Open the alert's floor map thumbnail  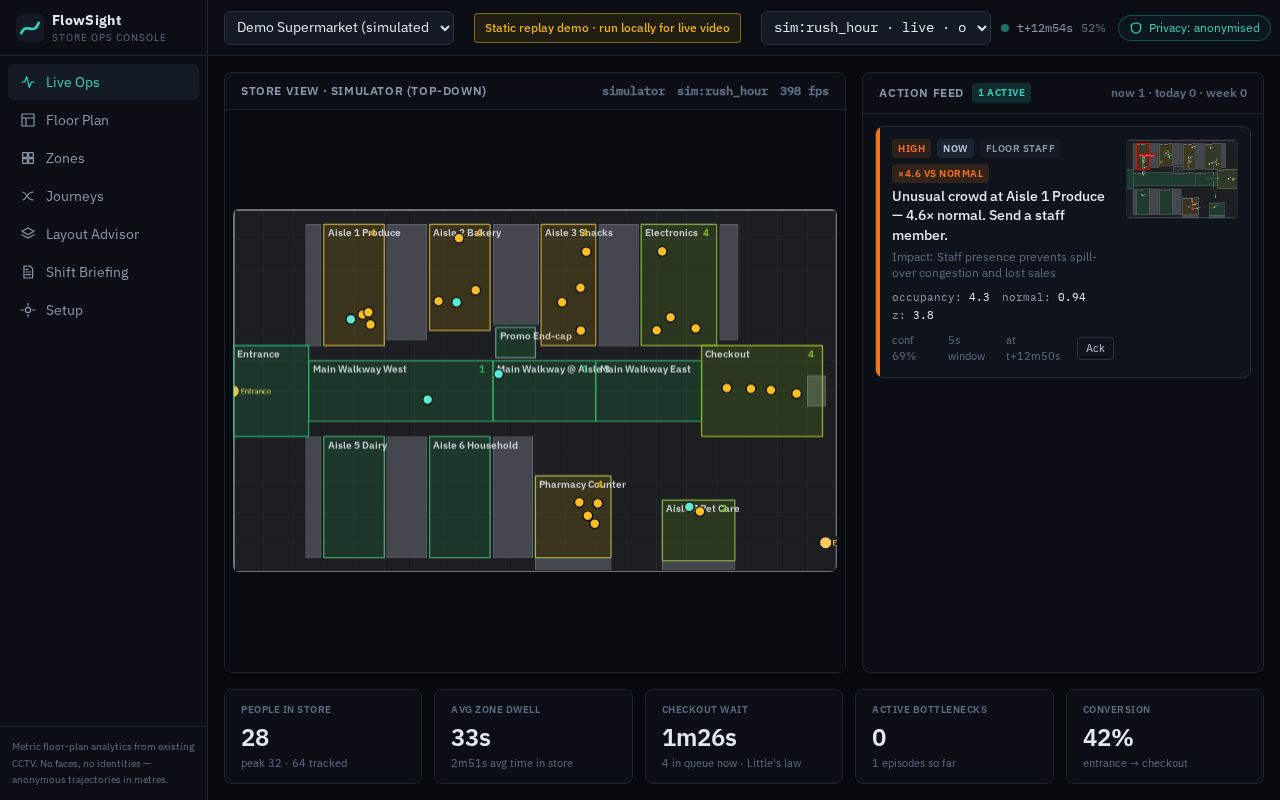pos(1182,179)
